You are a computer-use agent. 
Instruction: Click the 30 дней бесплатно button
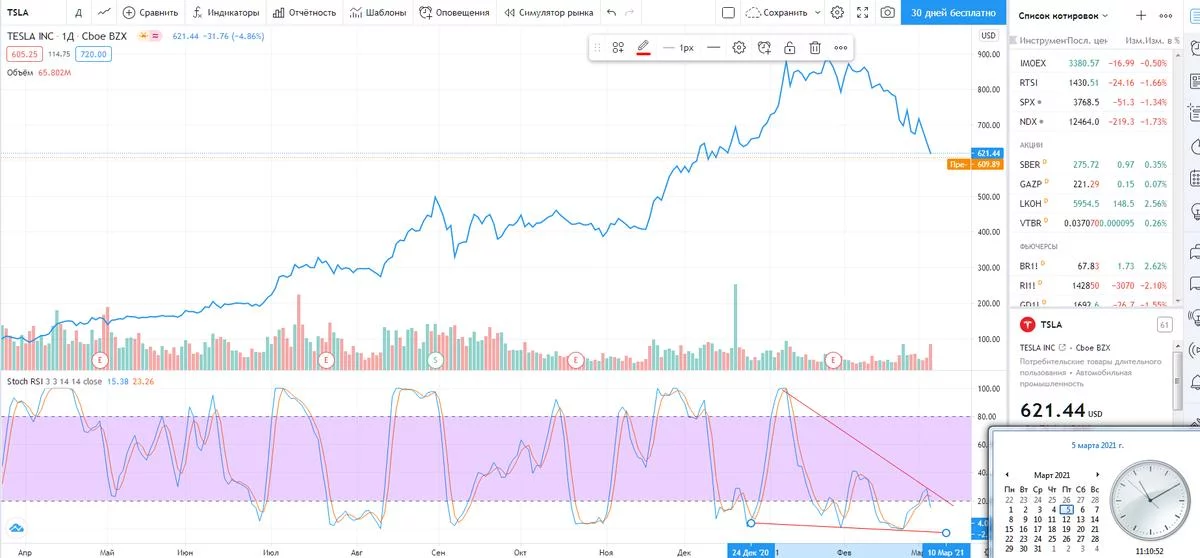coord(954,13)
